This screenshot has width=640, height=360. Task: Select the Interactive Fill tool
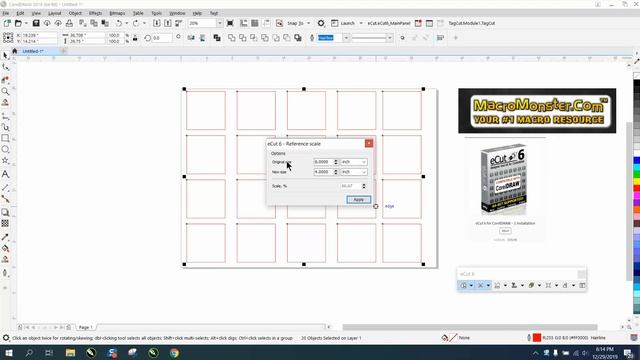pyautogui.click(x=5, y=248)
